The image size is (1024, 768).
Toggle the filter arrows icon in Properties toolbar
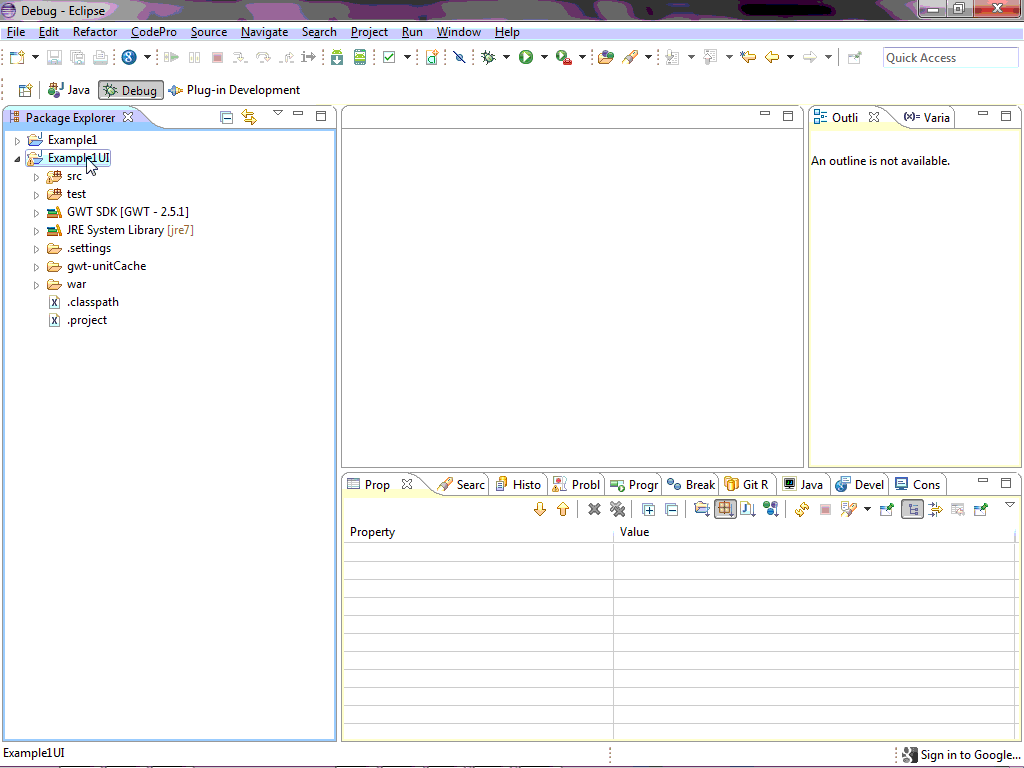click(x=935, y=509)
